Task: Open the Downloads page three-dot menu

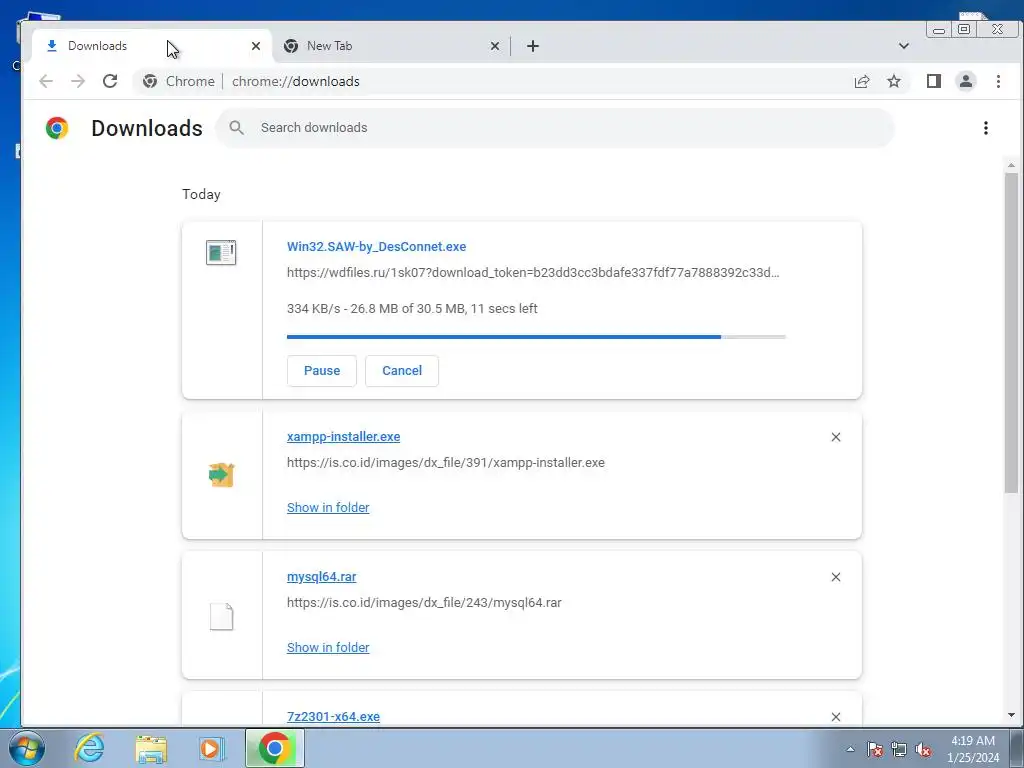Action: pyautogui.click(x=985, y=128)
